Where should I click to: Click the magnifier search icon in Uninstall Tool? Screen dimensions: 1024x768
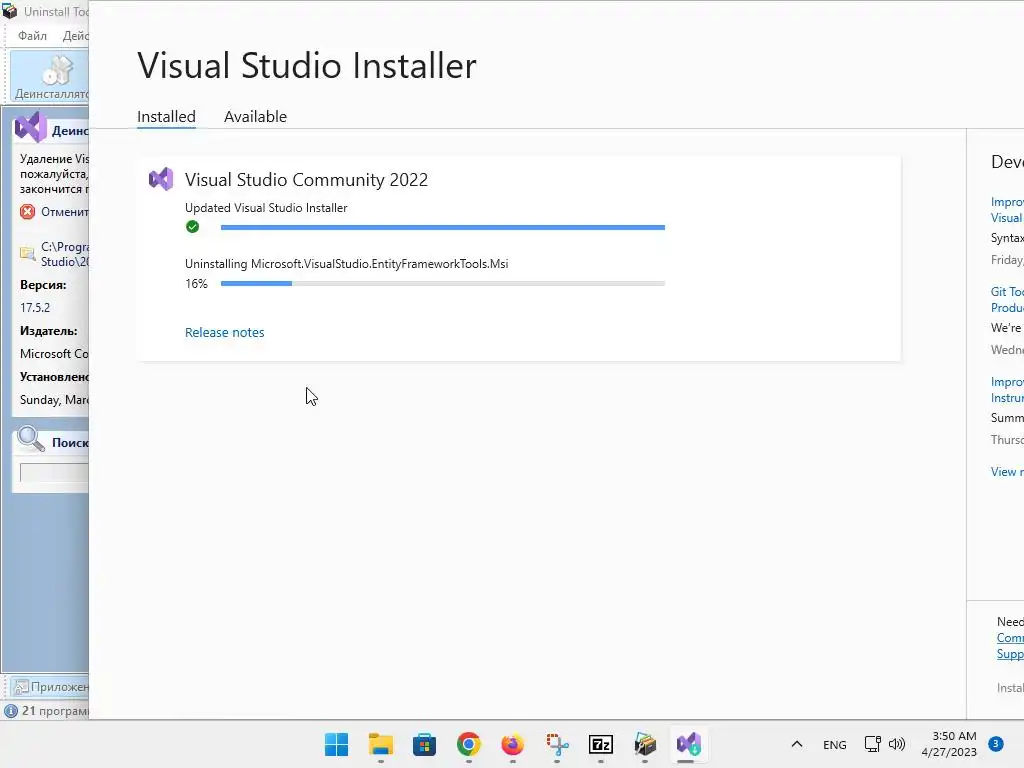click(30, 439)
